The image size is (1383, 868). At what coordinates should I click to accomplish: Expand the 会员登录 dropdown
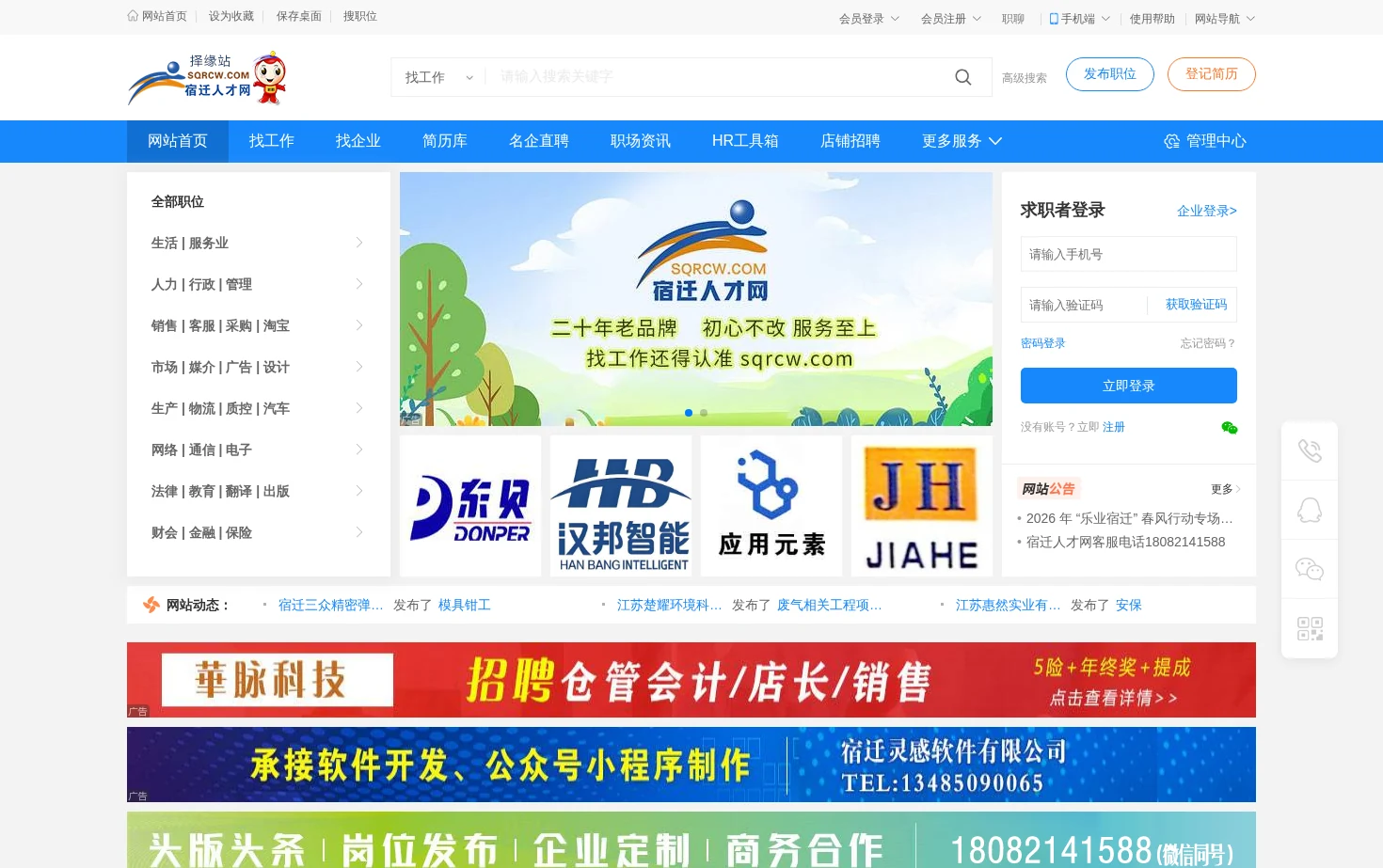tap(895, 19)
